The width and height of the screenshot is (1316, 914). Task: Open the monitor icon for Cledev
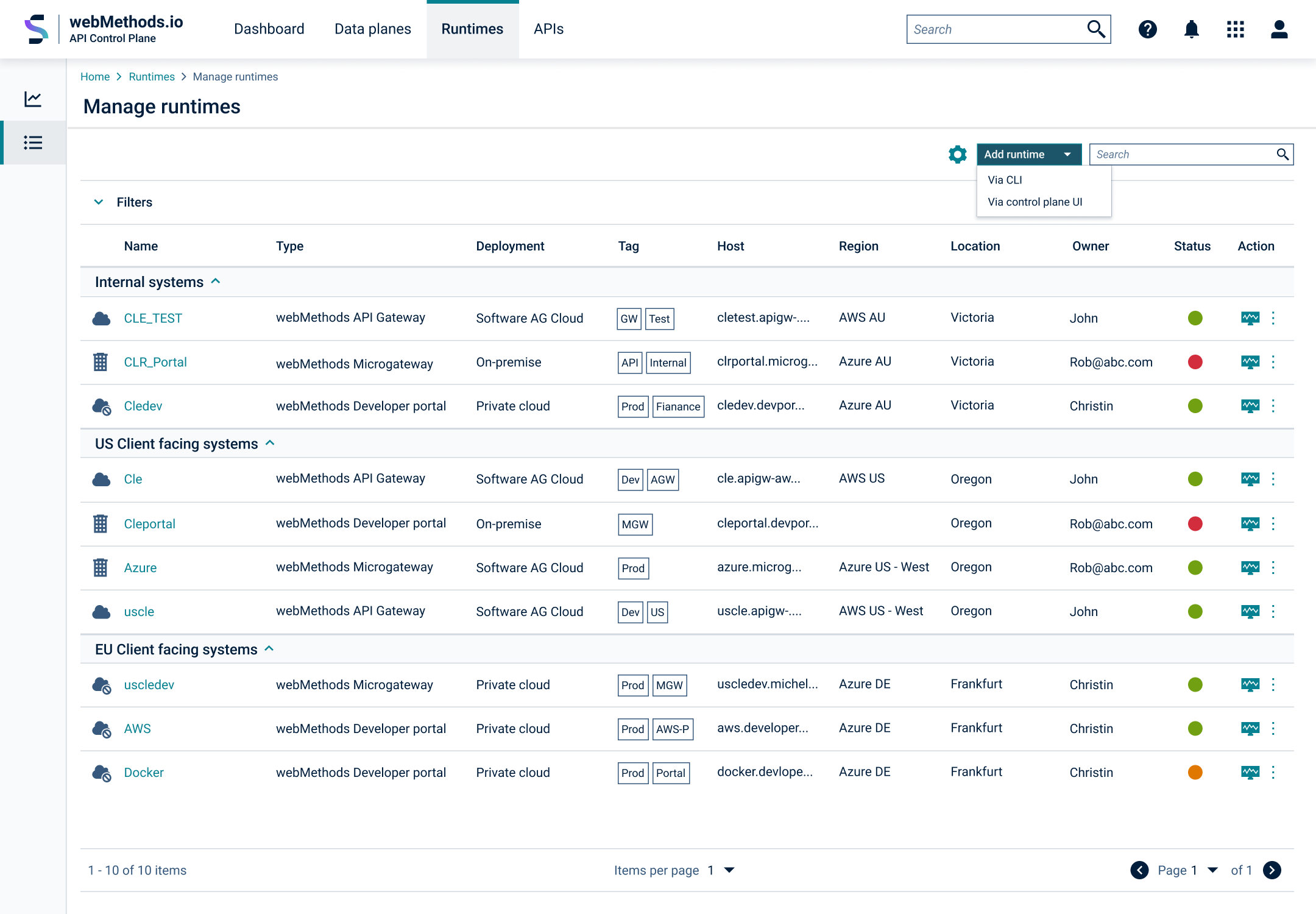click(1250, 406)
